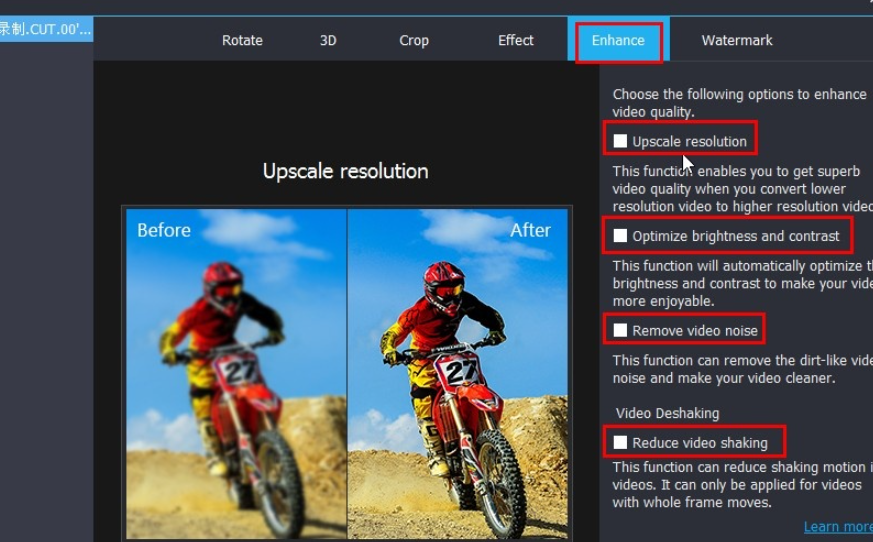
Task: Open the Crop tab
Action: click(414, 41)
